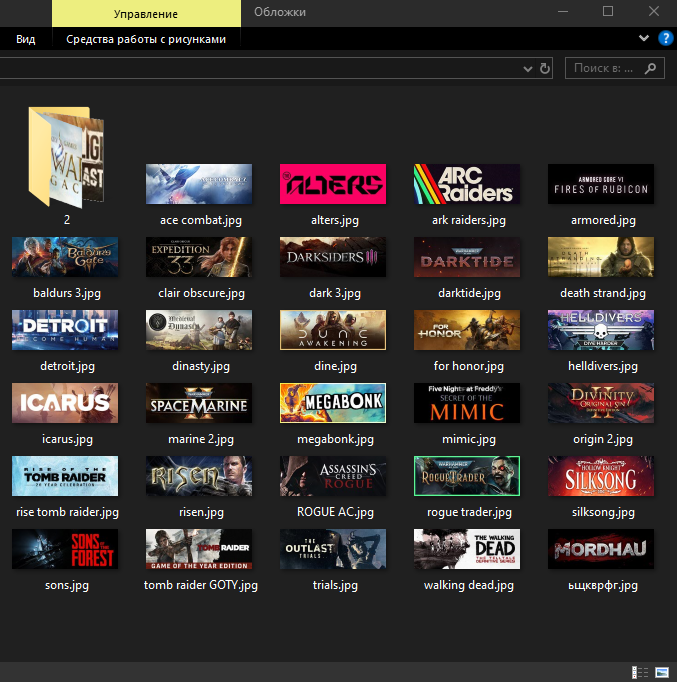Select rogue trader.jpg thumbnail
The height and width of the screenshot is (682, 677).
(x=467, y=476)
